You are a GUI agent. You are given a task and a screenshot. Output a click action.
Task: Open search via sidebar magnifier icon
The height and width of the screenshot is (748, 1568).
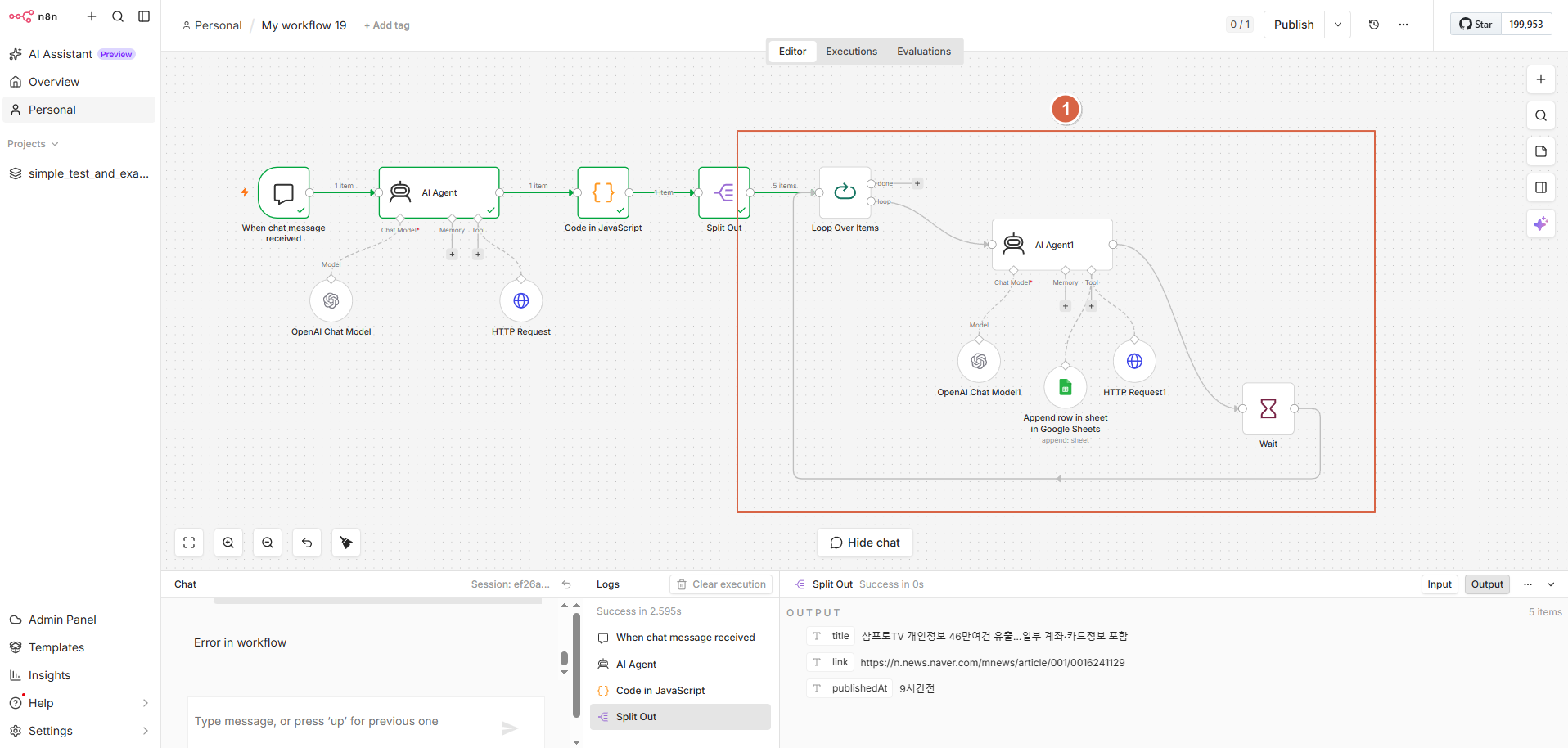(x=118, y=16)
